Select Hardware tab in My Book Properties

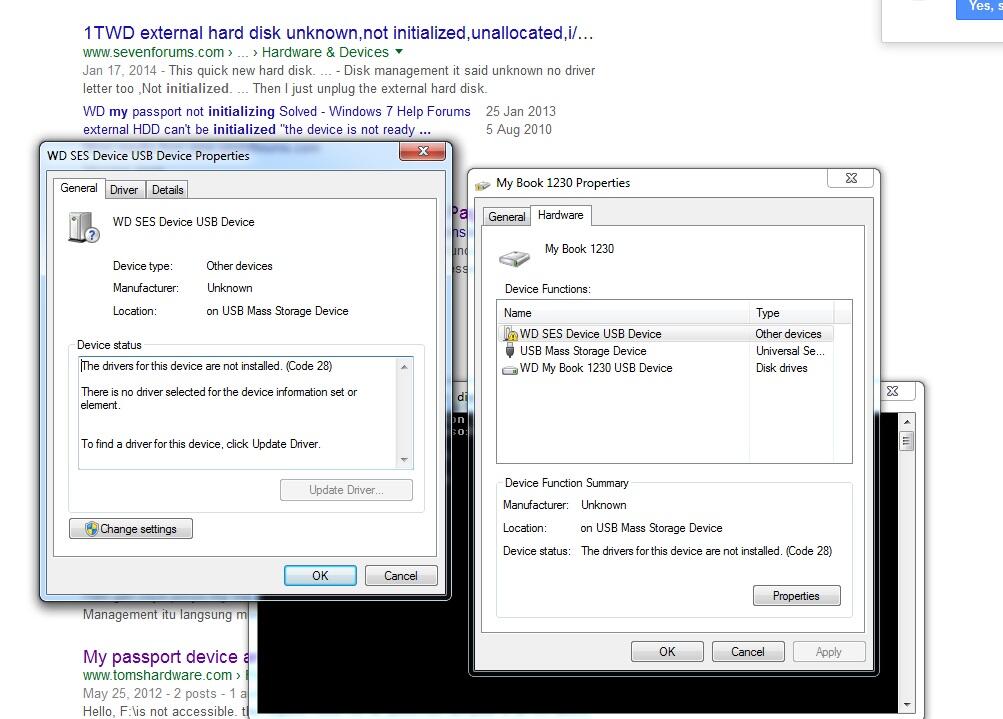[560, 215]
